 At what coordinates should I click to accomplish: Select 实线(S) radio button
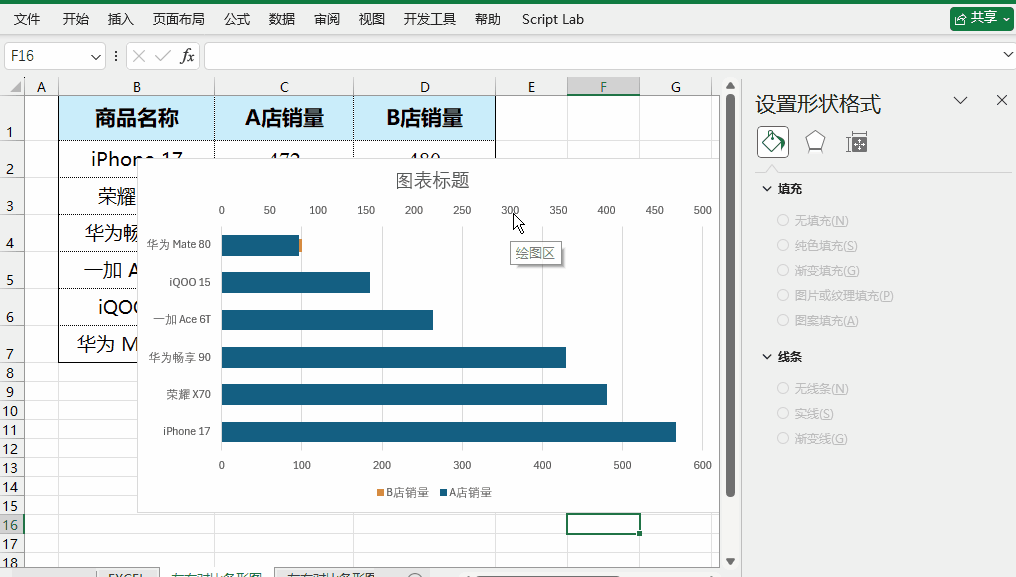click(x=783, y=413)
